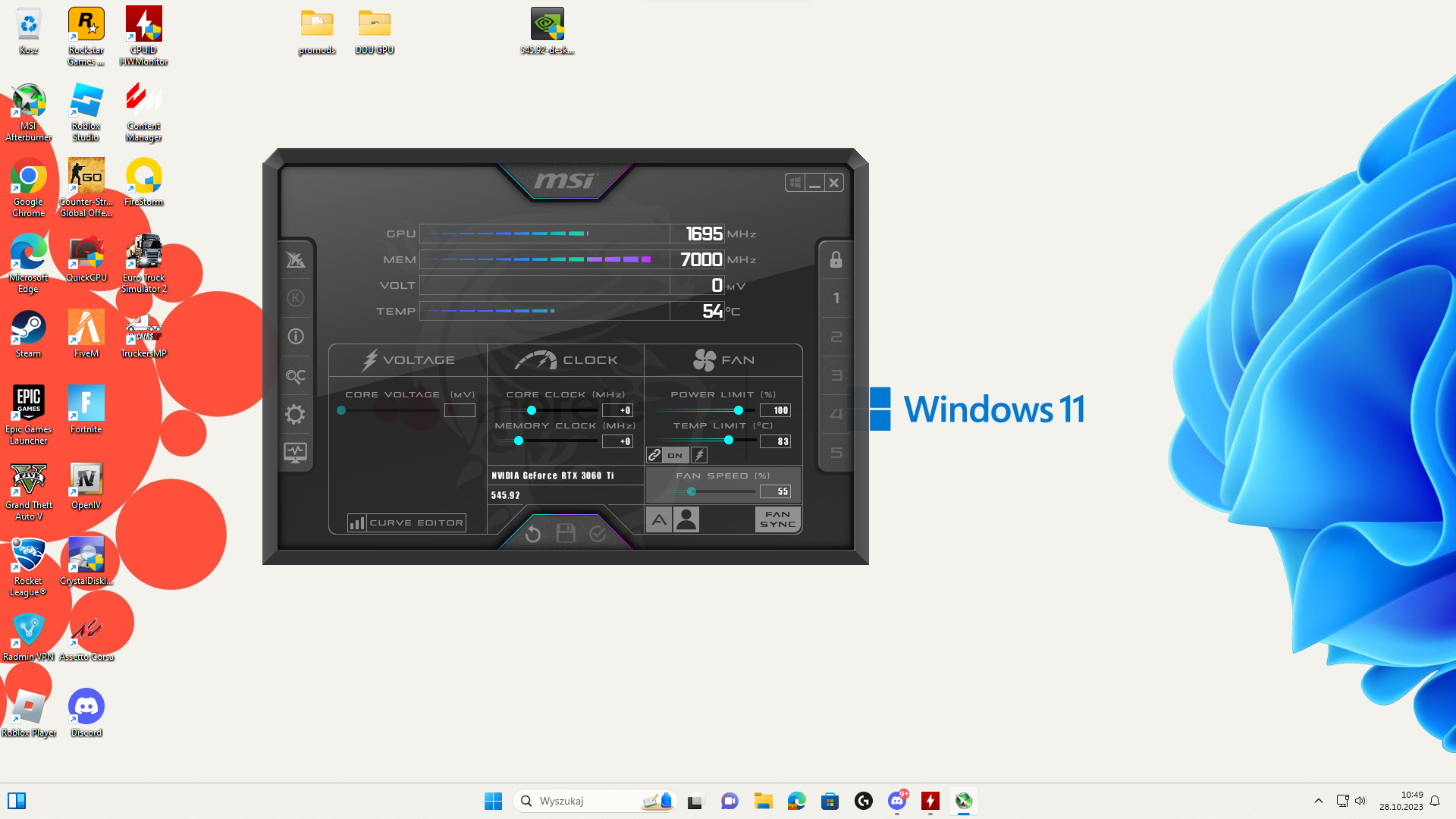Viewport: 1456px width, 819px height.
Task: Select the FiveM desktop shortcut
Action: click(x=86, y=334)
